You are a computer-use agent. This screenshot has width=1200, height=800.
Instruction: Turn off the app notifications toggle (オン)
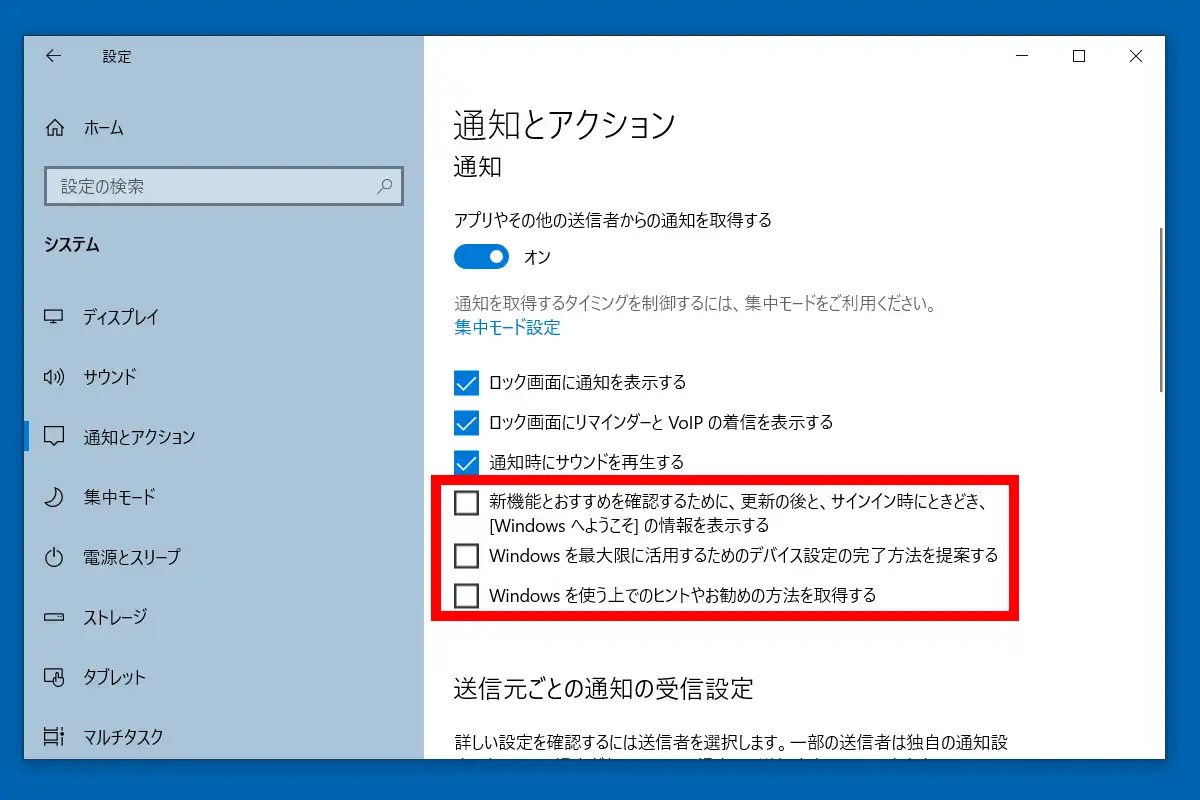(x=482, y=257)
